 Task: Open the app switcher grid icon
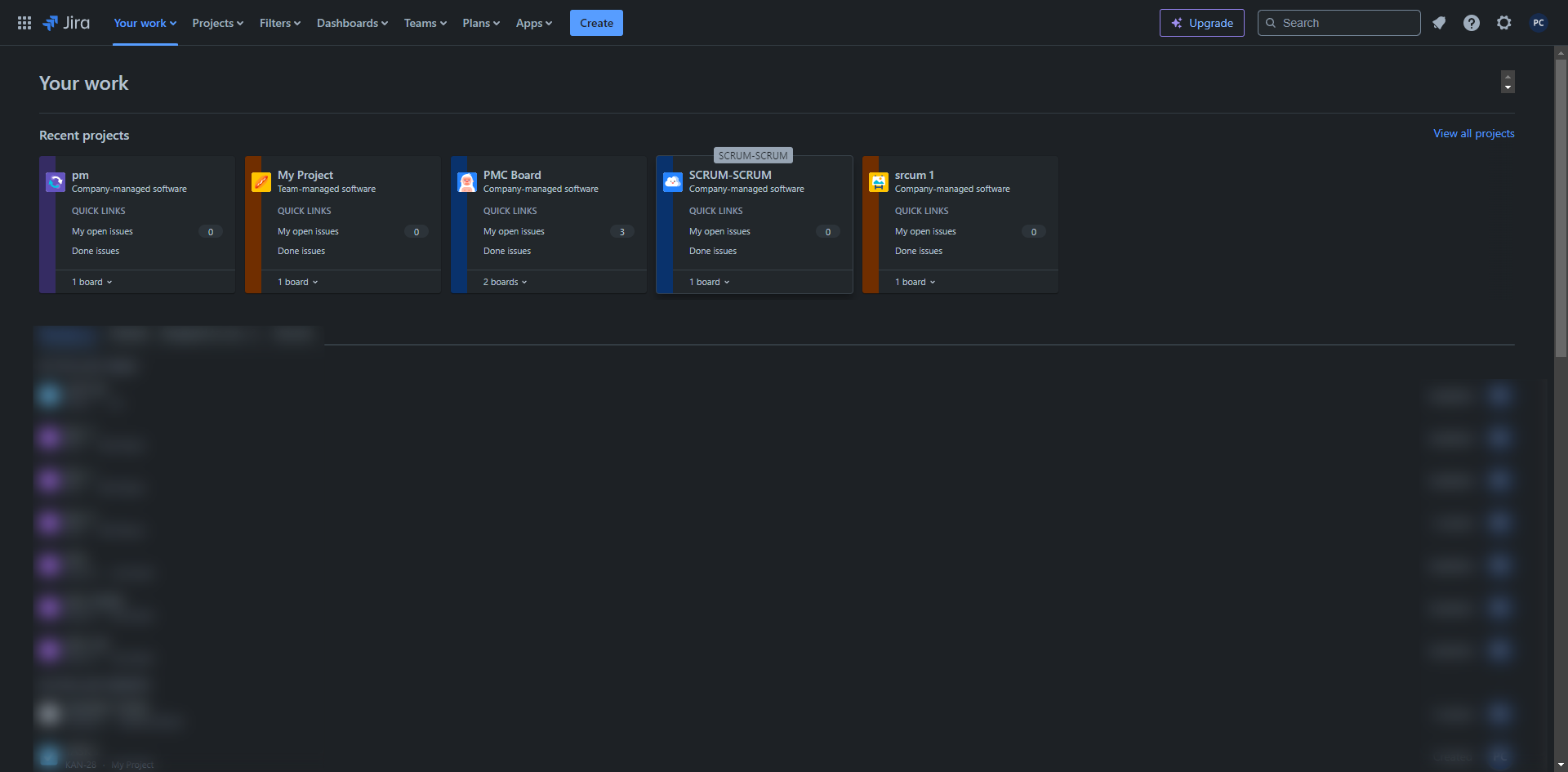(x=24, y=23)
